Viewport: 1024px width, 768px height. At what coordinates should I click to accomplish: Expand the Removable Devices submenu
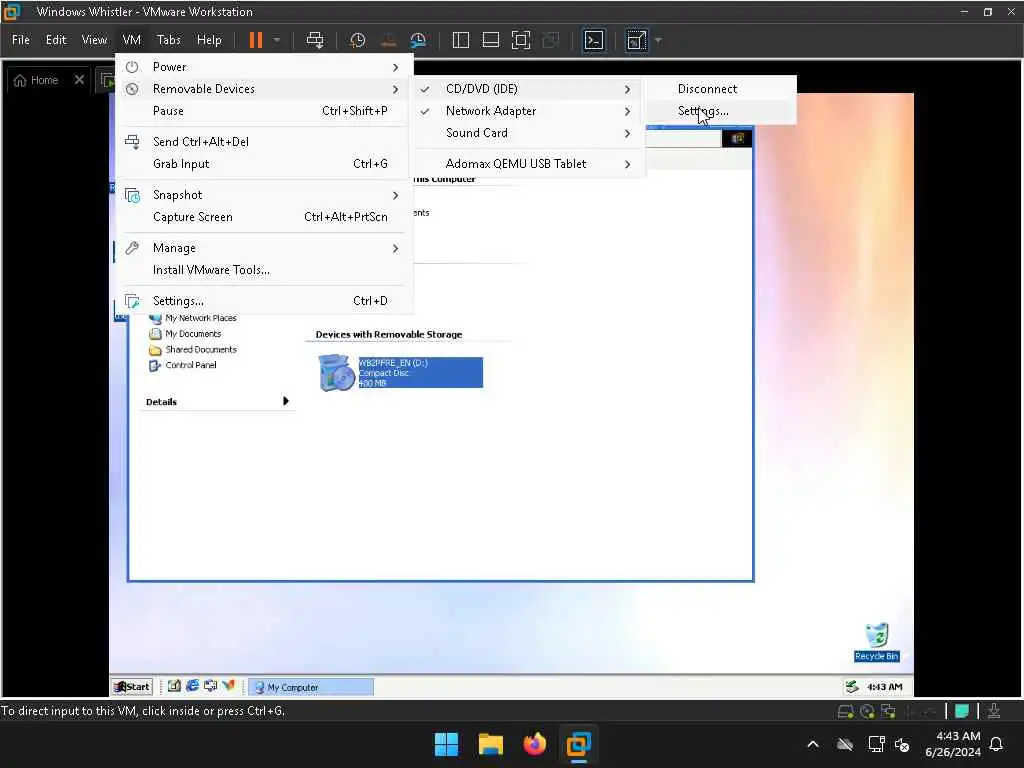(x=264, y=89)
